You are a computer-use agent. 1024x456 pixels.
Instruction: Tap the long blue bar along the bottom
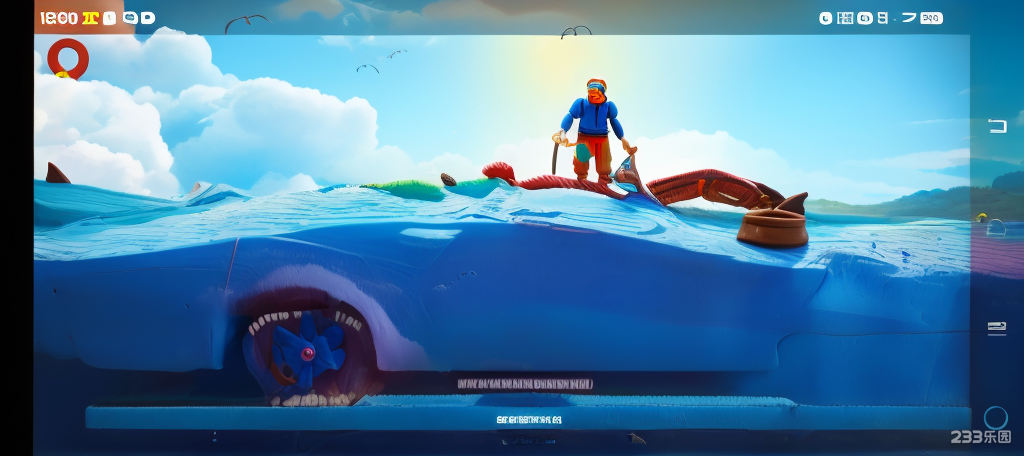(527, 418)
